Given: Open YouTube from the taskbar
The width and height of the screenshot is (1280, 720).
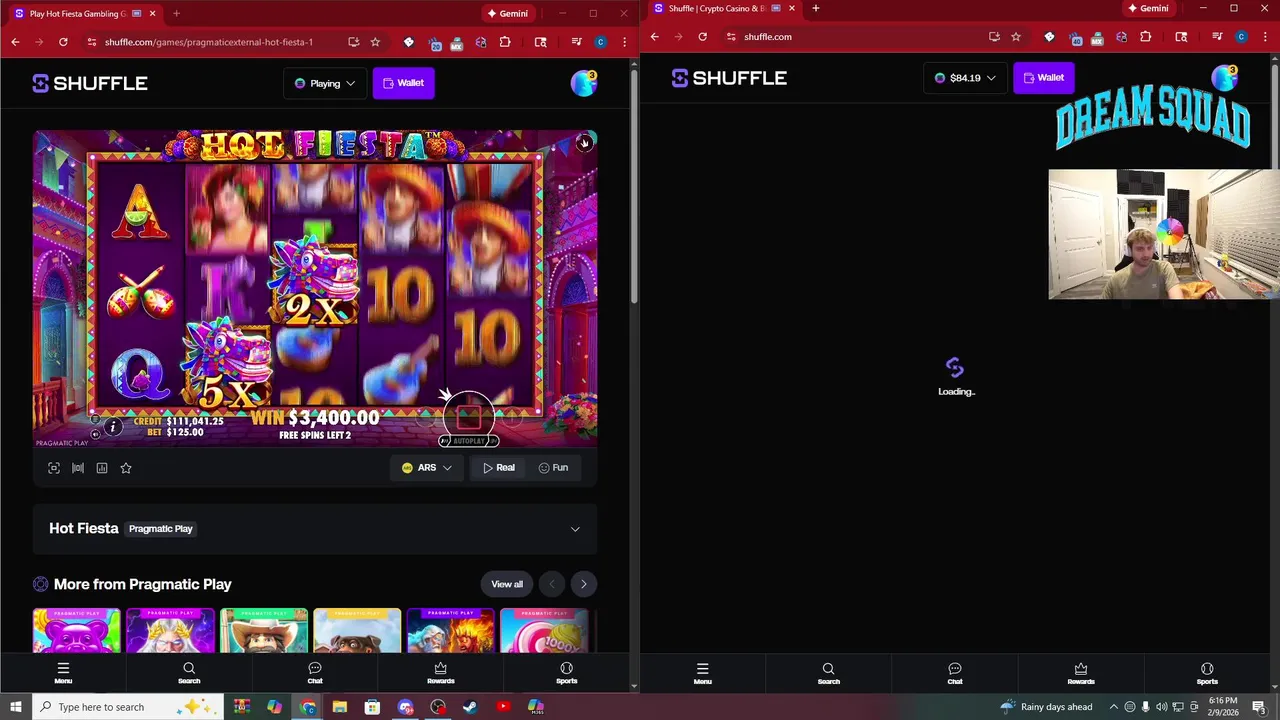Looking at the screenshot, I should coord(503,707).
